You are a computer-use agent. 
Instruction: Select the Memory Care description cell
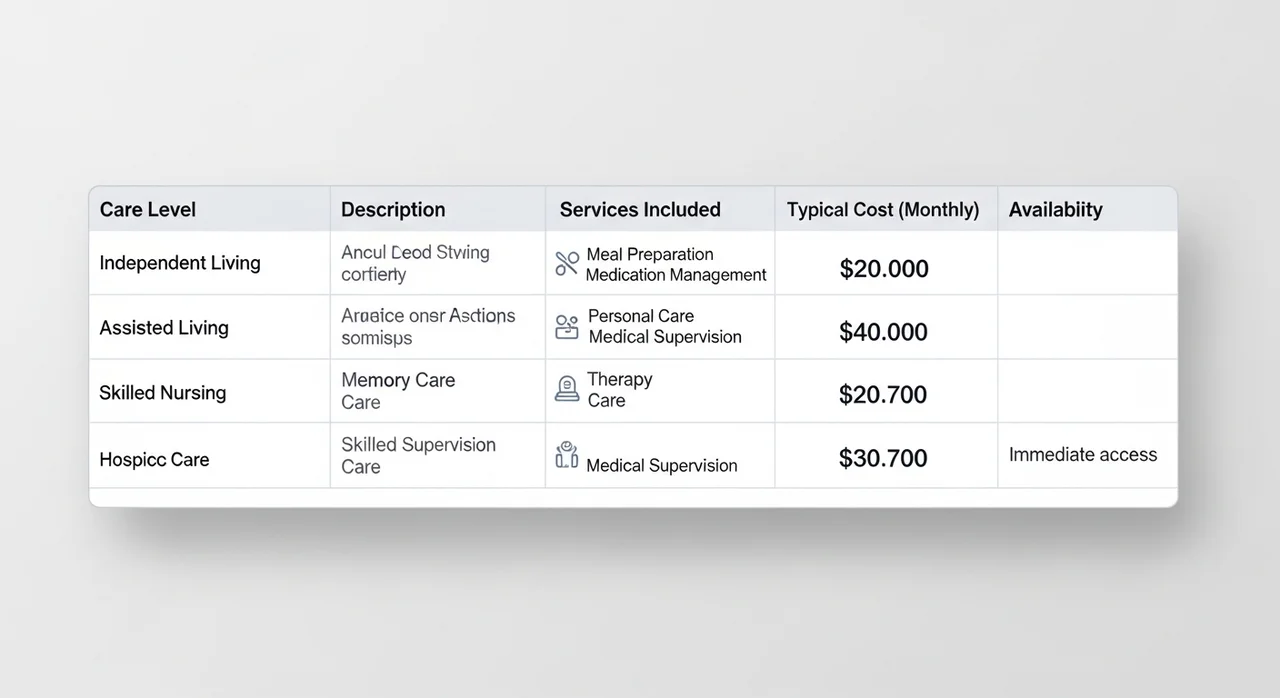click(x=398, y=391)
